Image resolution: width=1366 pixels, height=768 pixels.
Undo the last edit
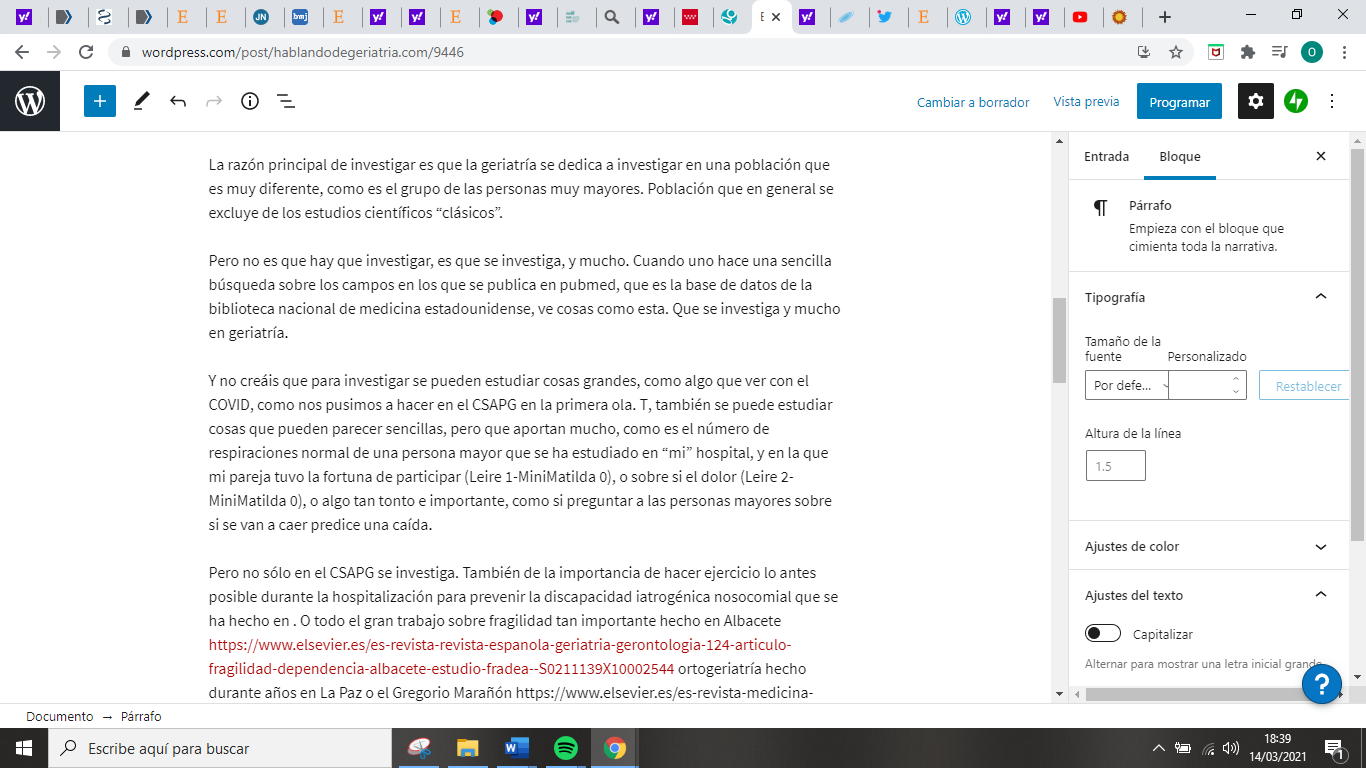178,101
